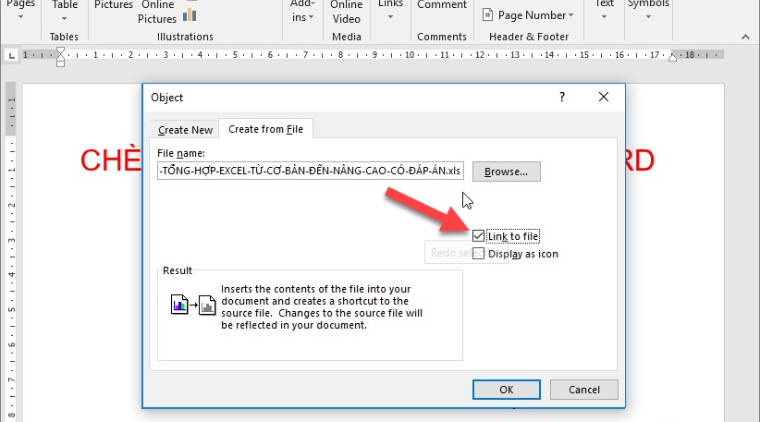Click the Browse... button
760x422 pixels.
pyautogui.click(x=506, y=172)
